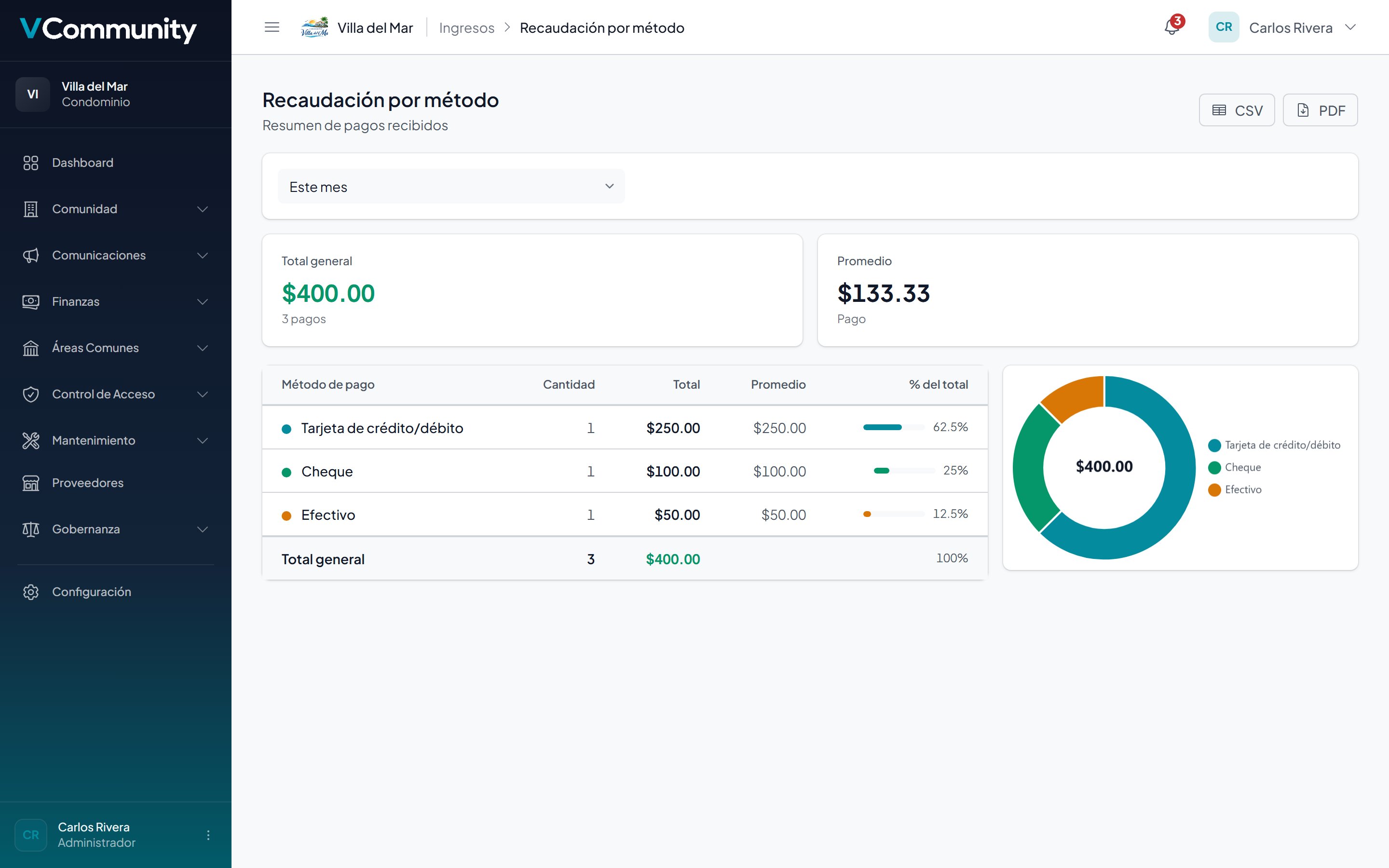Open Proveedores storefront icon in sidebar

click(30, 483)
